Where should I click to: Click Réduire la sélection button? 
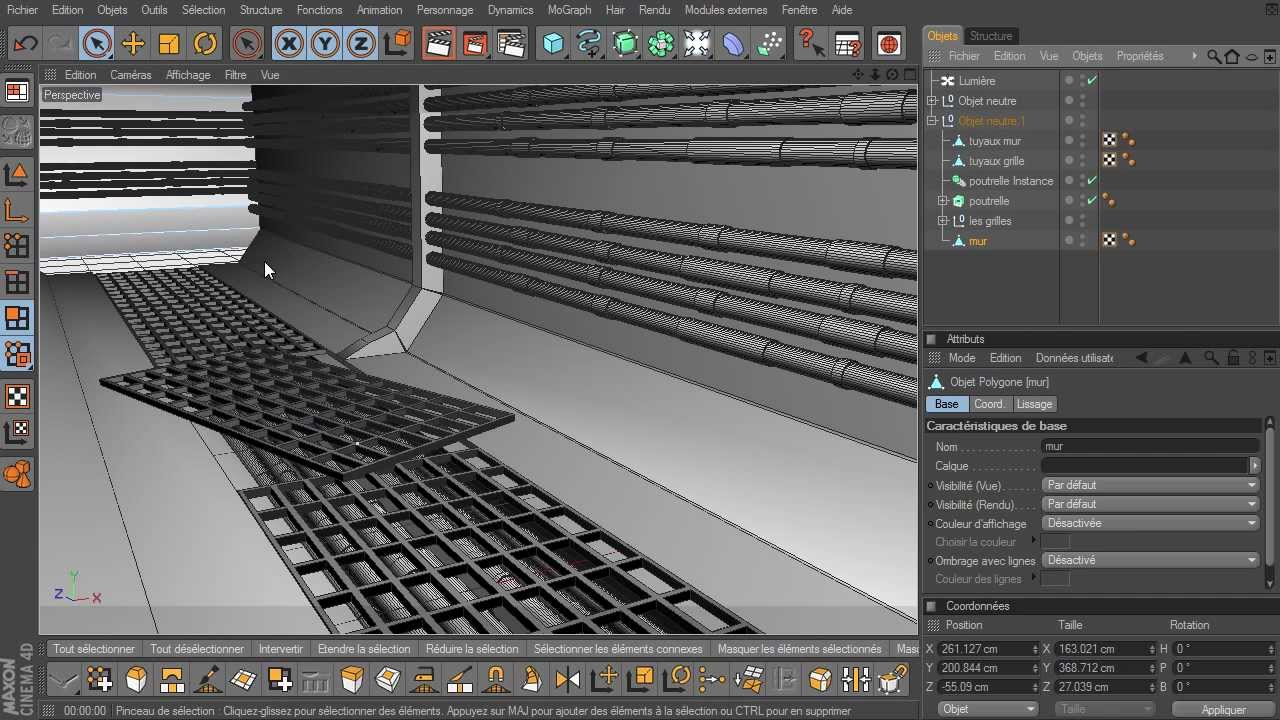472,649
